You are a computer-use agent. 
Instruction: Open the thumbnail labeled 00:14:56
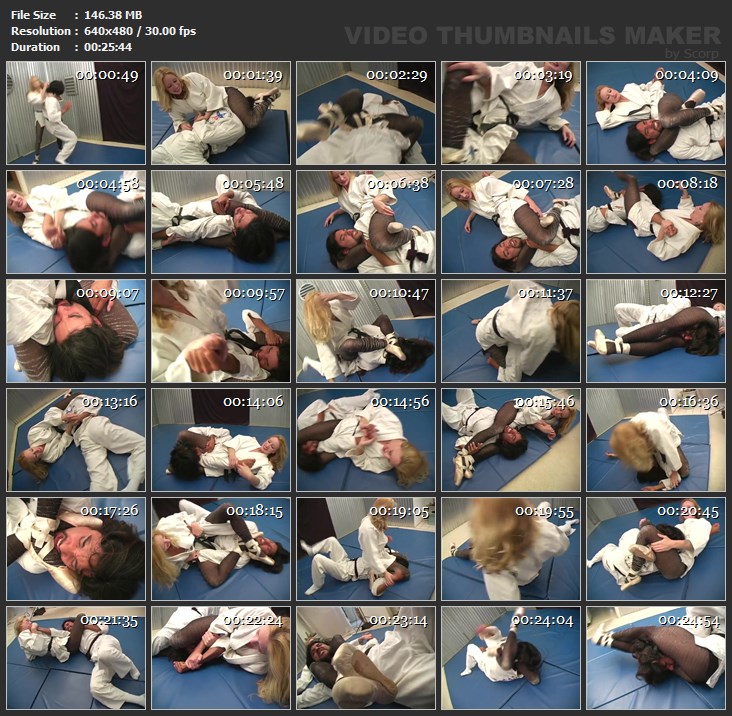pos(366,440)
